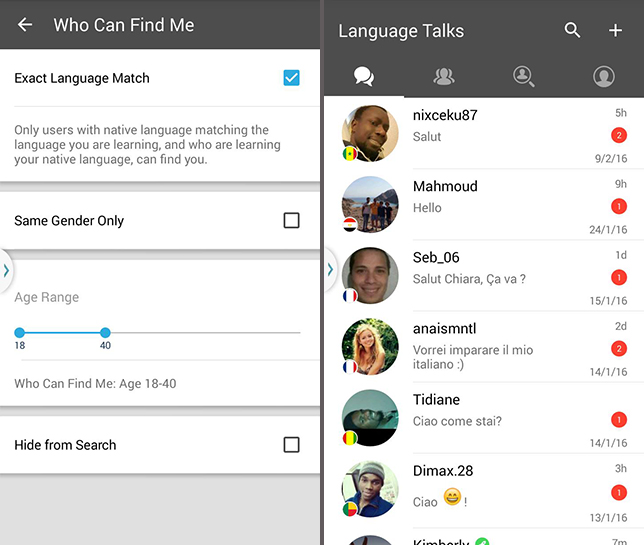Open search in Language Talks header

click(x=572, y=30)
